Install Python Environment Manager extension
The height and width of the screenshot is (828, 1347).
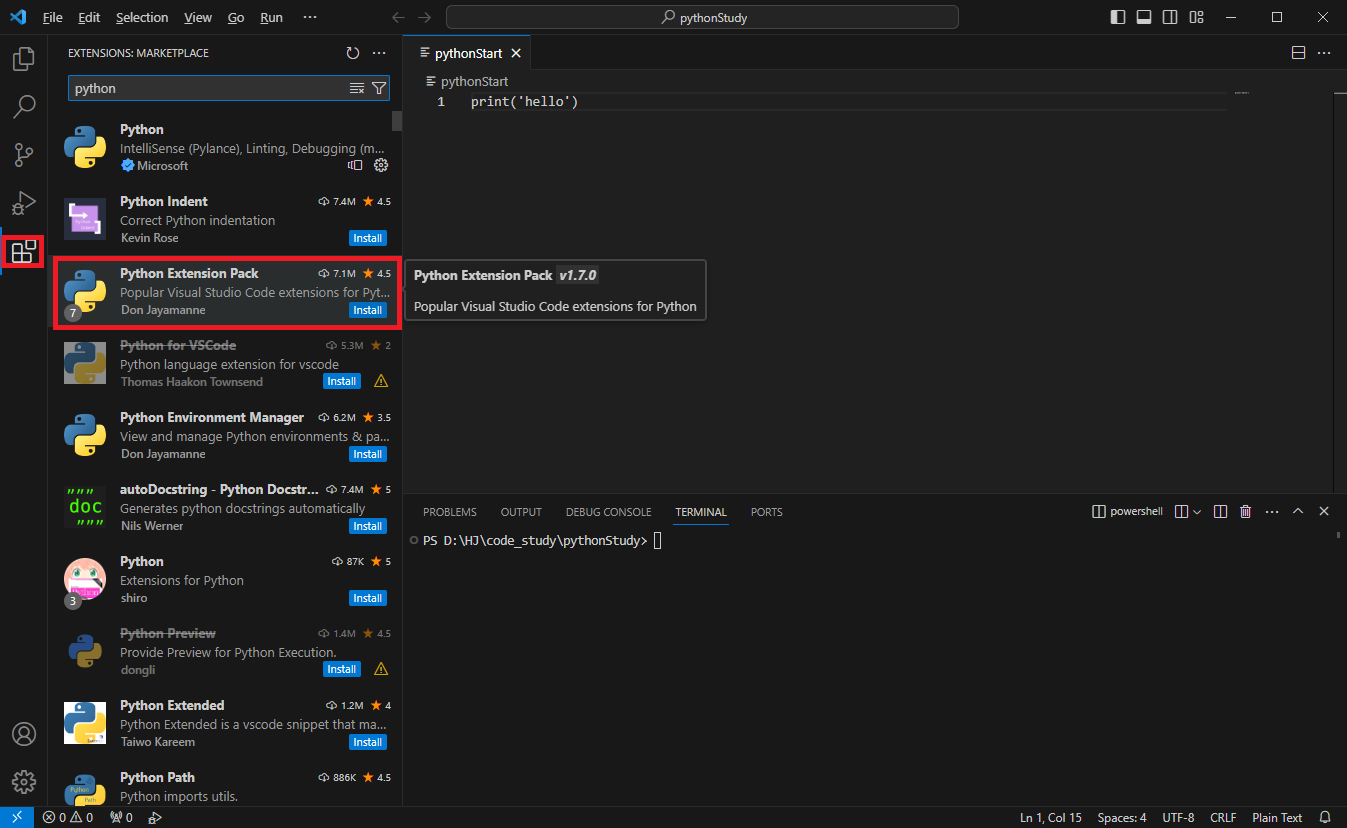click(368, 454)
